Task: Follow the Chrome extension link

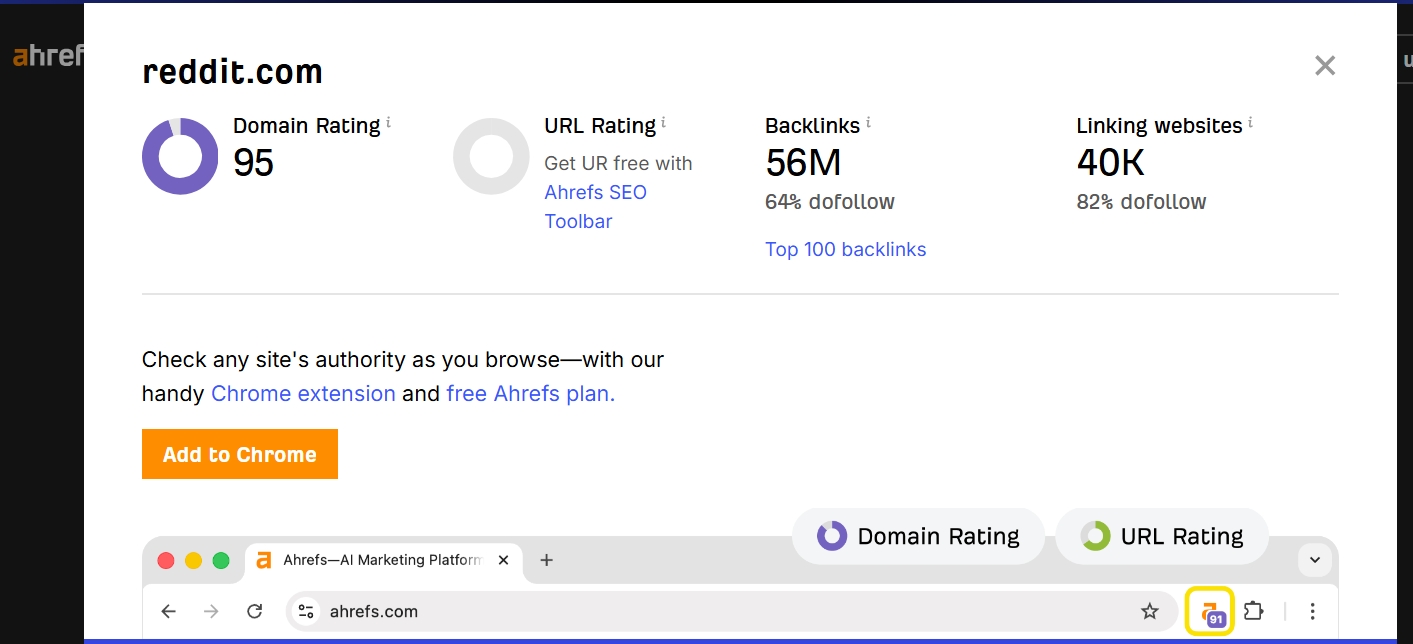Action: coord(303,393)
